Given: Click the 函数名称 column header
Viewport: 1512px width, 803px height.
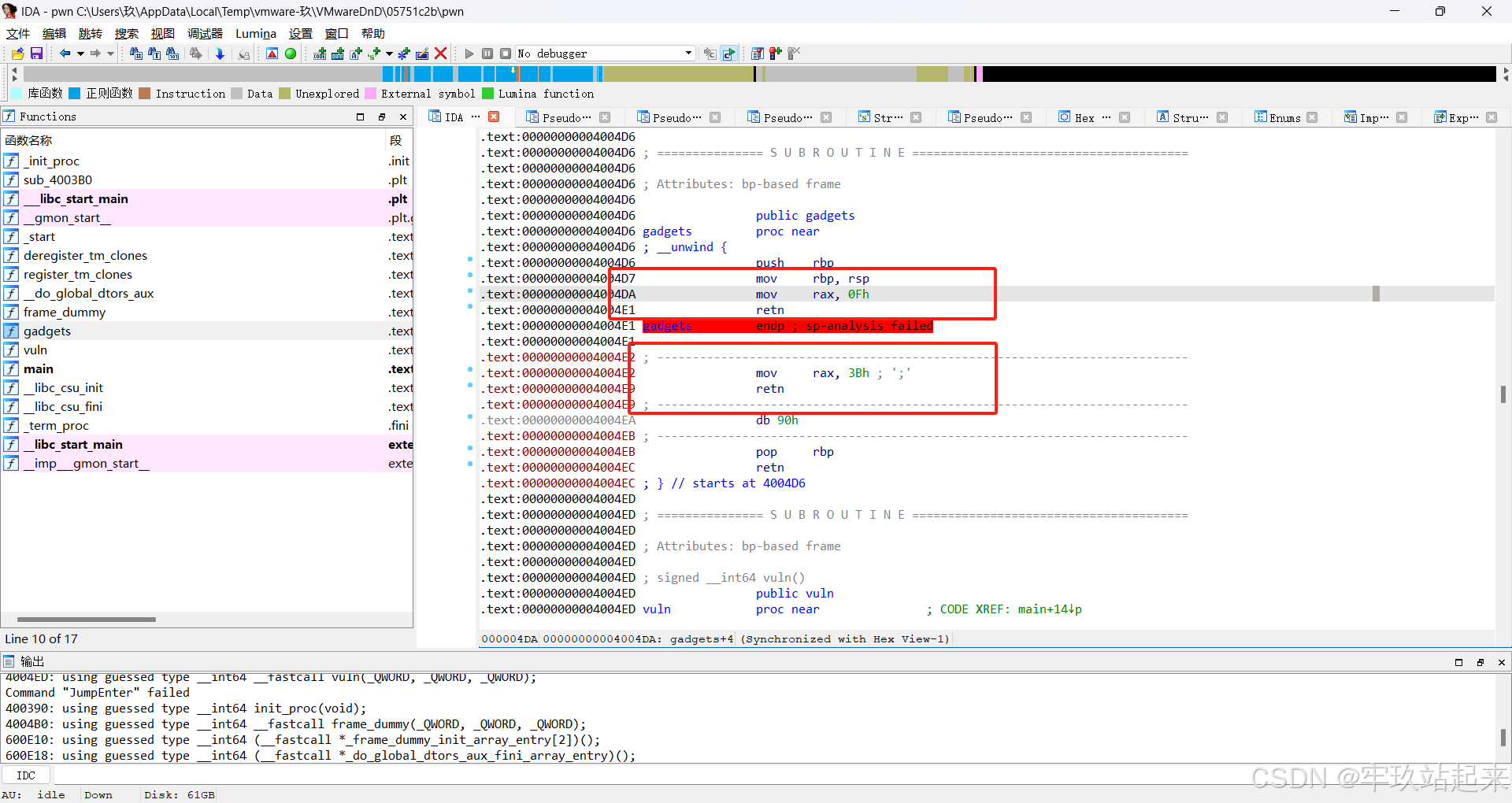Looking at the screenshot, I should (194, 140).
